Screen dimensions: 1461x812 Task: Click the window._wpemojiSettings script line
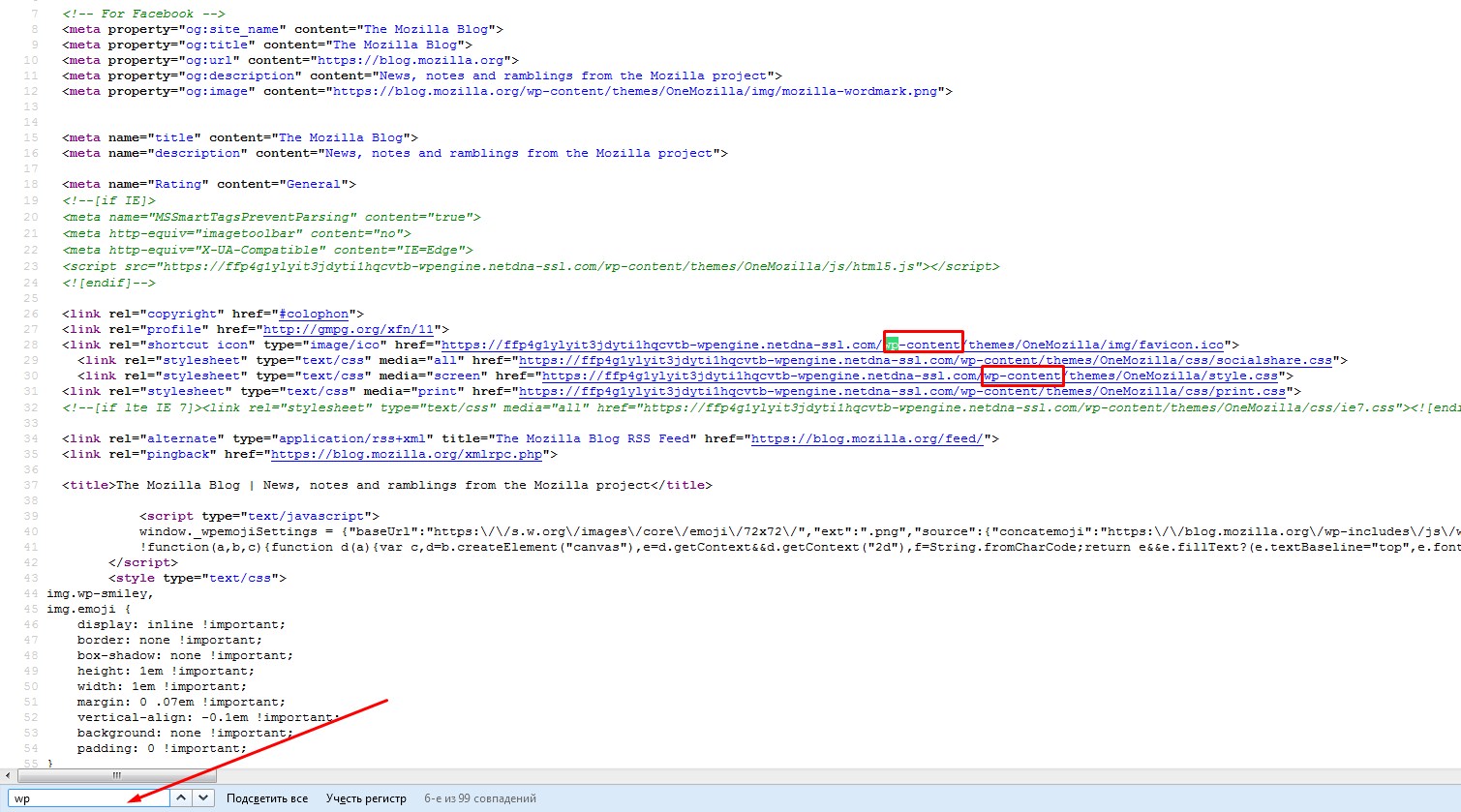800,531
